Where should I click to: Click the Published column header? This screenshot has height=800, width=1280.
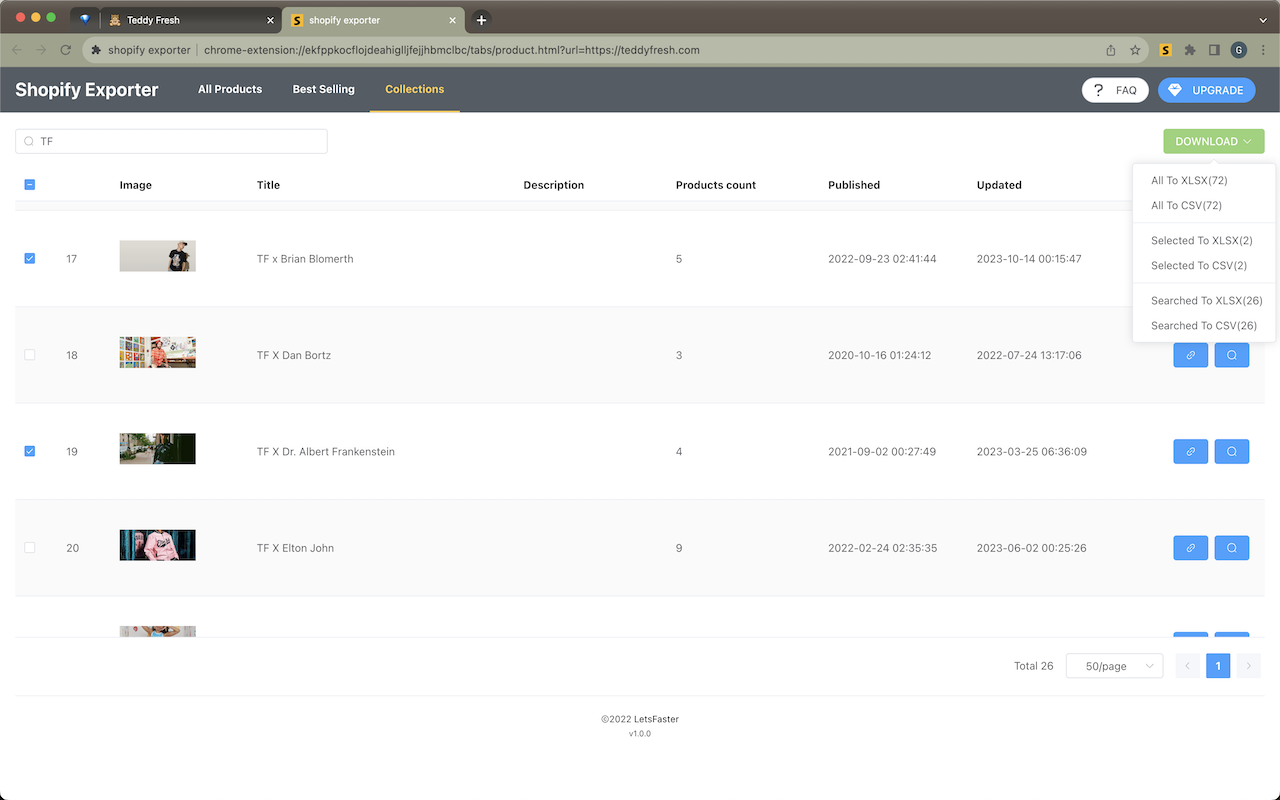(854, 185)
